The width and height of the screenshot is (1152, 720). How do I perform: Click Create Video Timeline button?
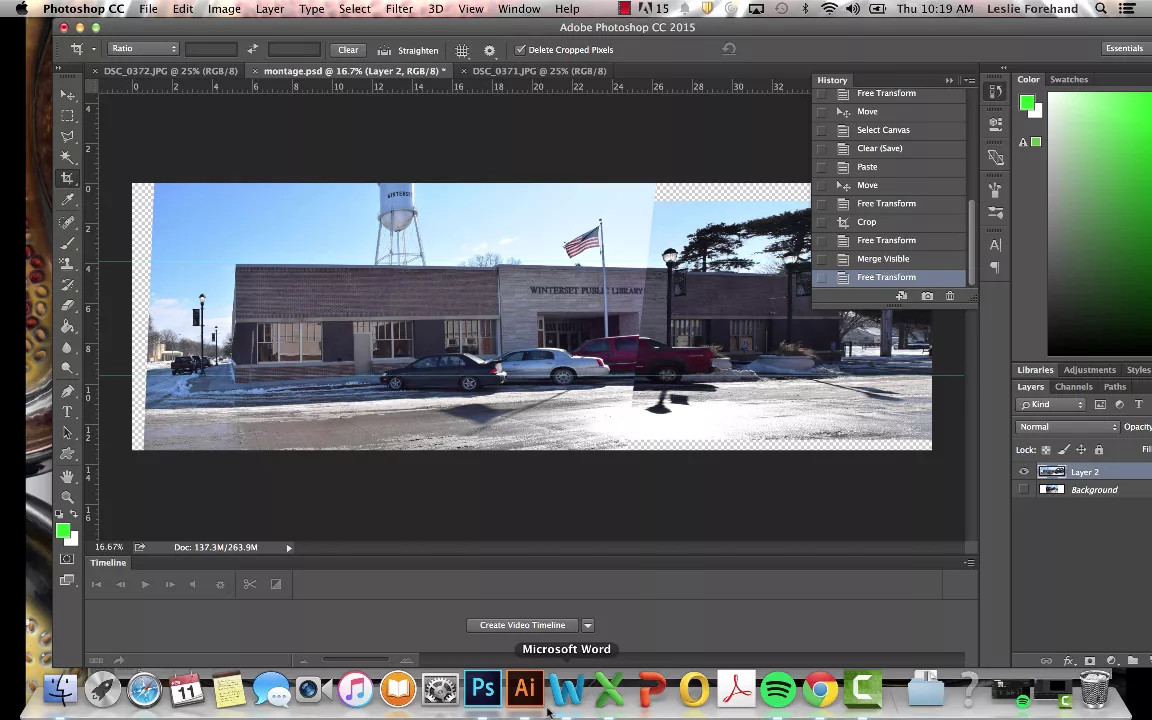[x=522, y=625]
